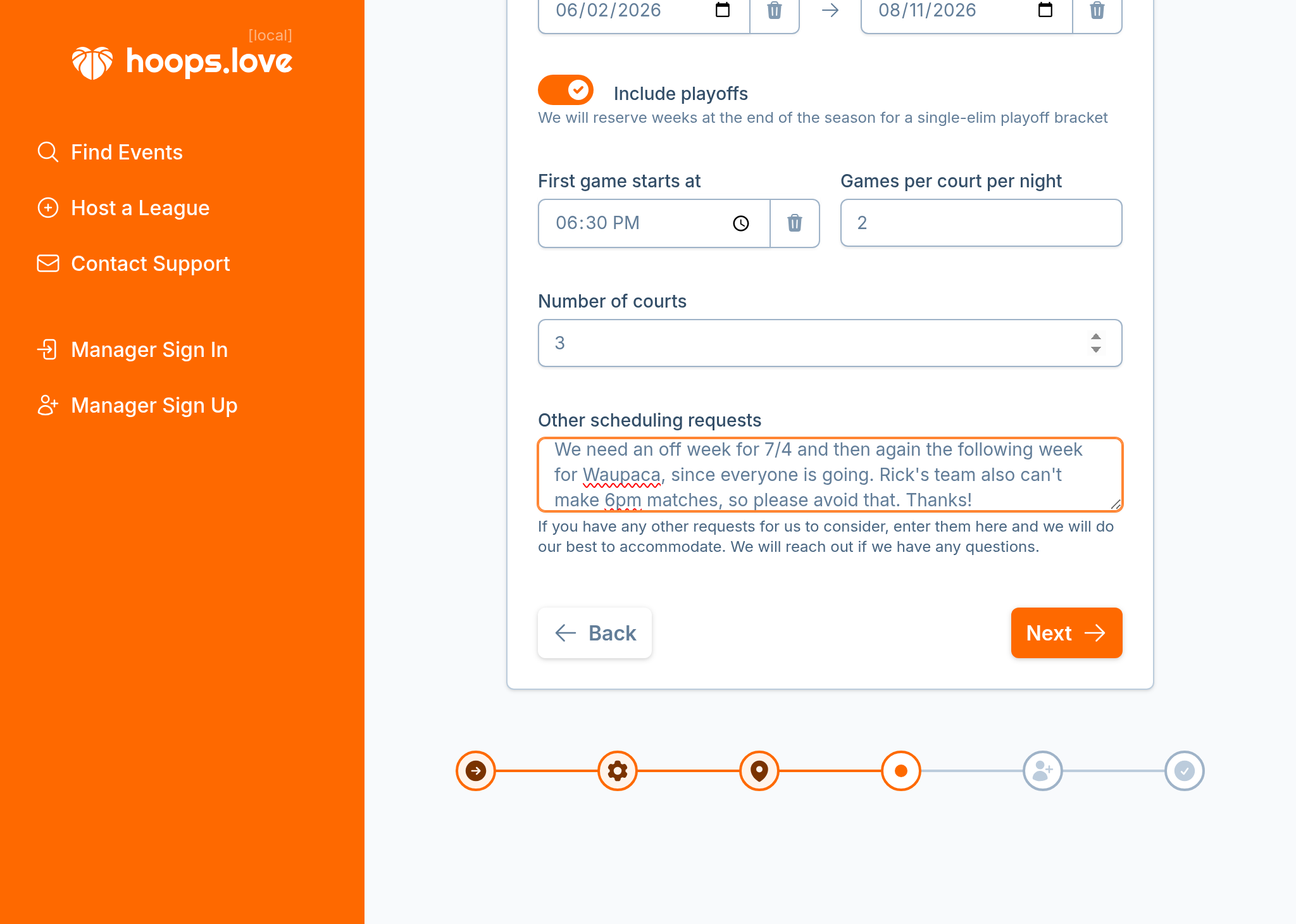Screen dimensions: 1296x924
Task: Open the clock time picker icon
Action: 741,223
